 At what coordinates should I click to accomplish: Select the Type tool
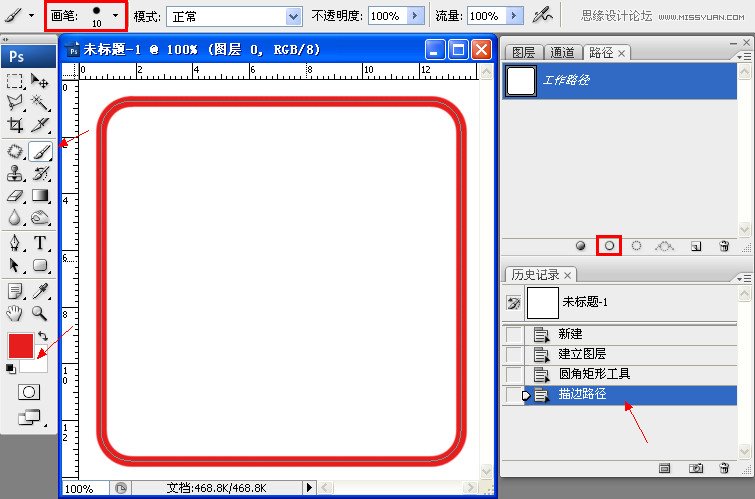[40, 243]
